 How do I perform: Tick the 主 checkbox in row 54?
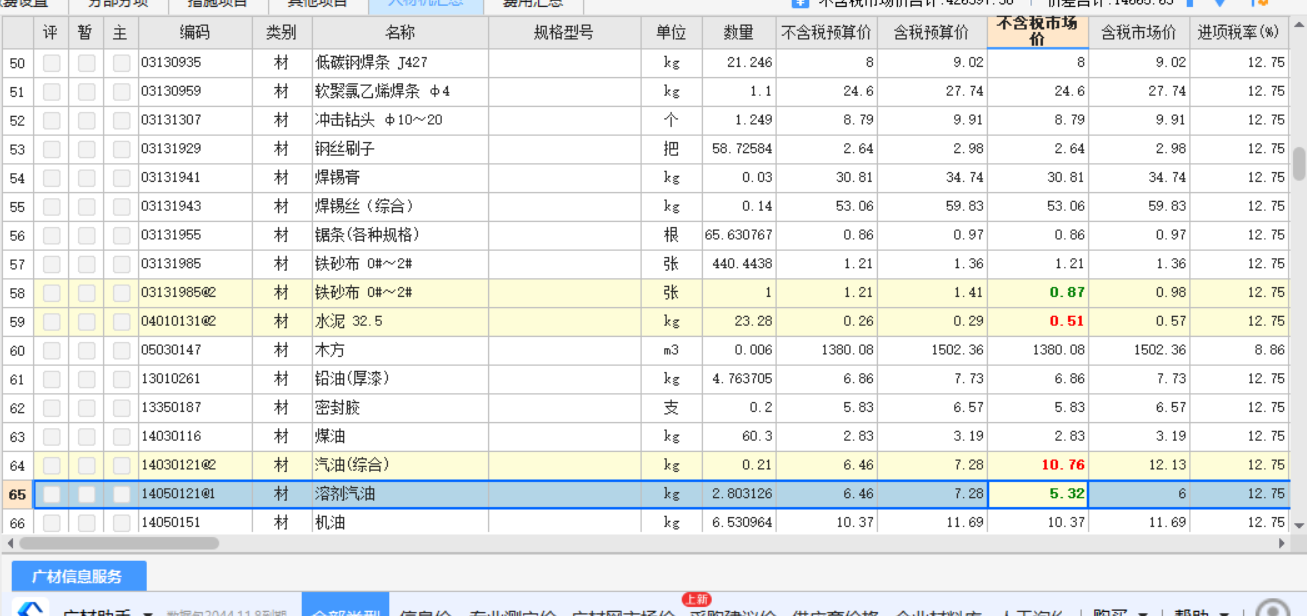121,178
